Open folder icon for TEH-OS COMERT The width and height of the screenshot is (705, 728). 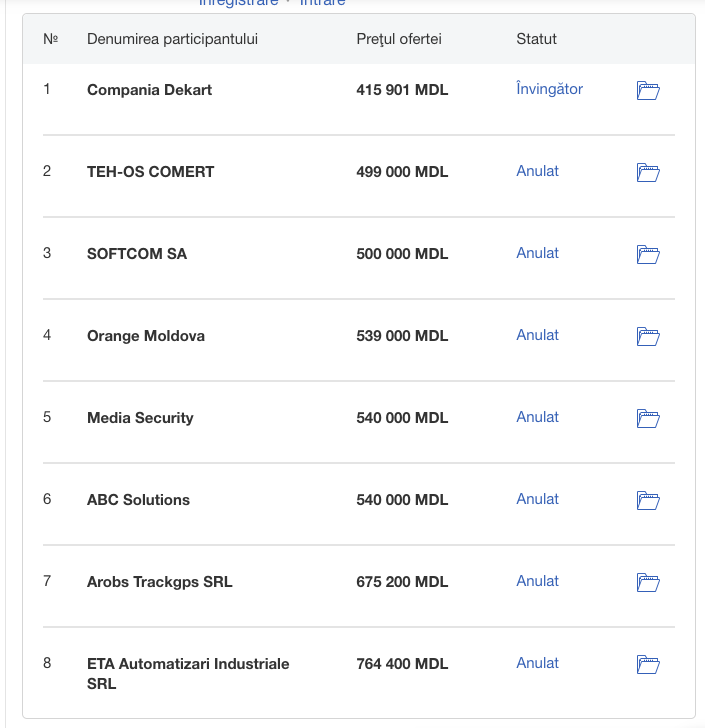click(648, 173)
